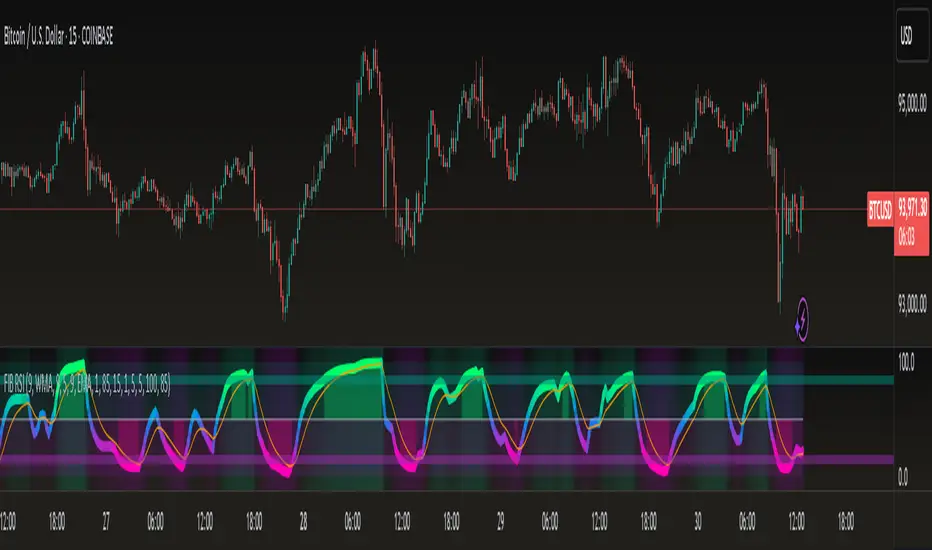Click the 100.0 indicator scale label
This screenshot has height=550, width=932.
coord(906,362)
